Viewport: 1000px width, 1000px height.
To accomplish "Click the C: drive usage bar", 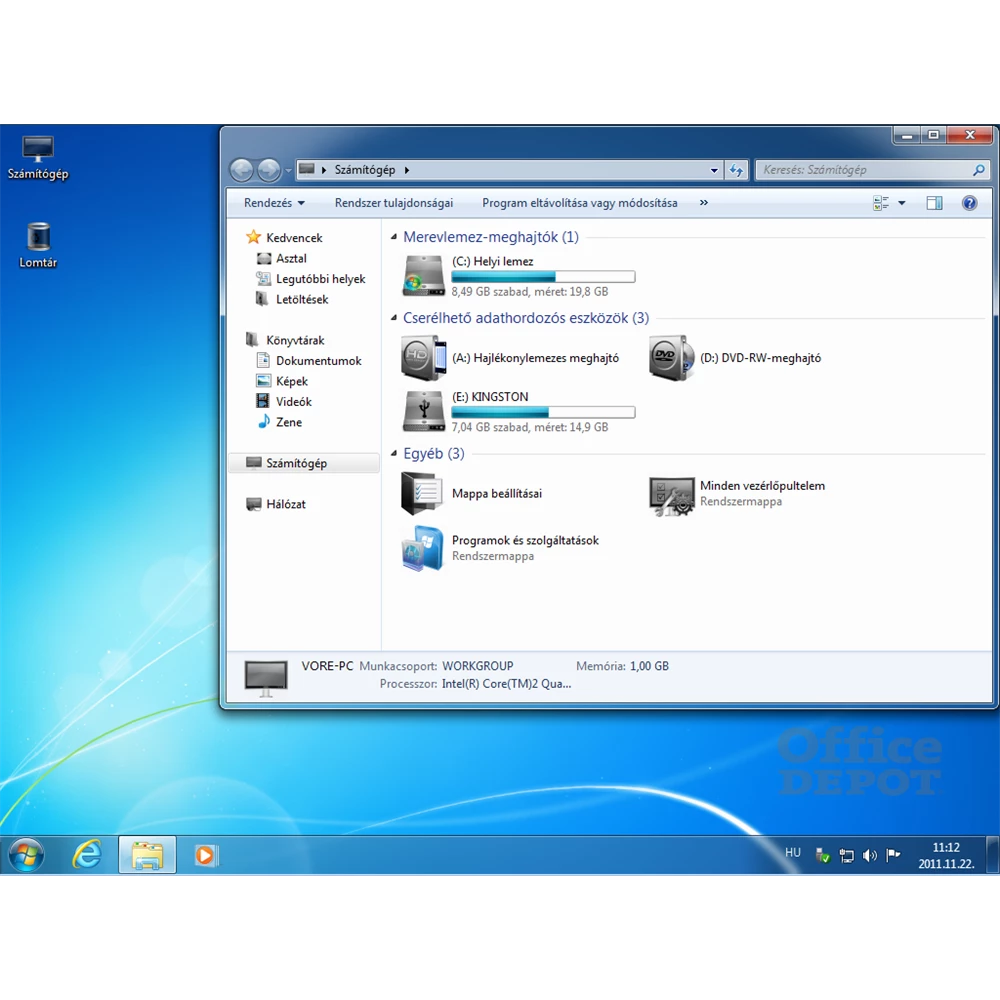I will [x=543, y=276].
